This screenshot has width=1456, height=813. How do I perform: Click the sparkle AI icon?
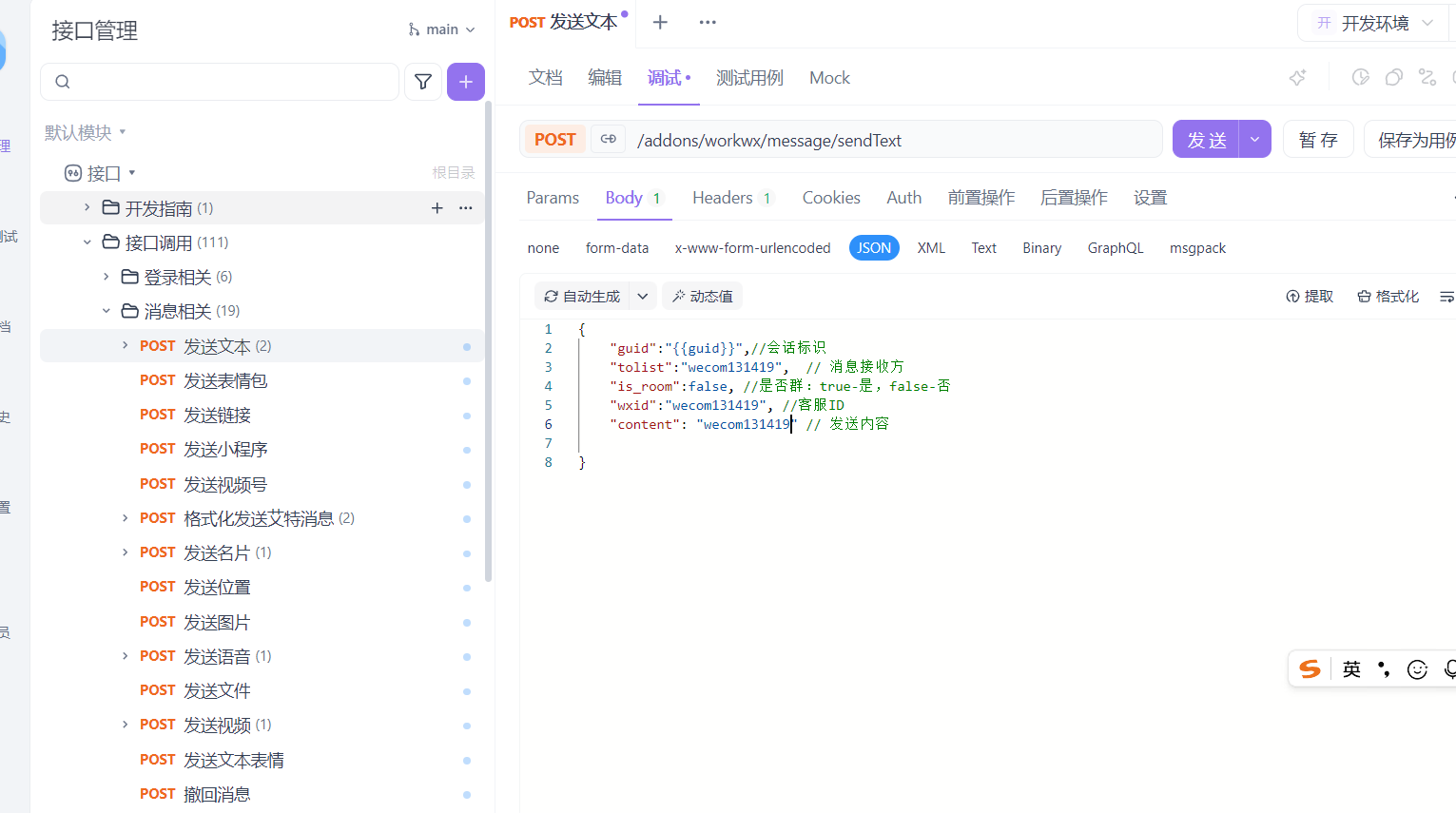click(1297, 78)
